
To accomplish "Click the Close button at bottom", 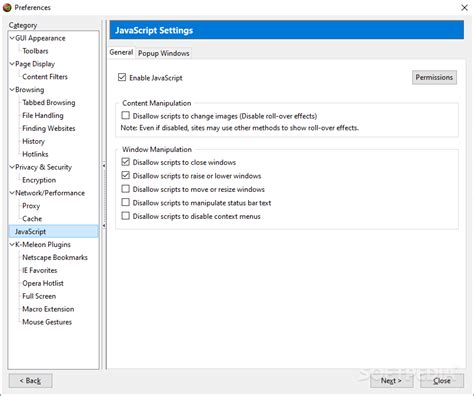I will 442,381.
